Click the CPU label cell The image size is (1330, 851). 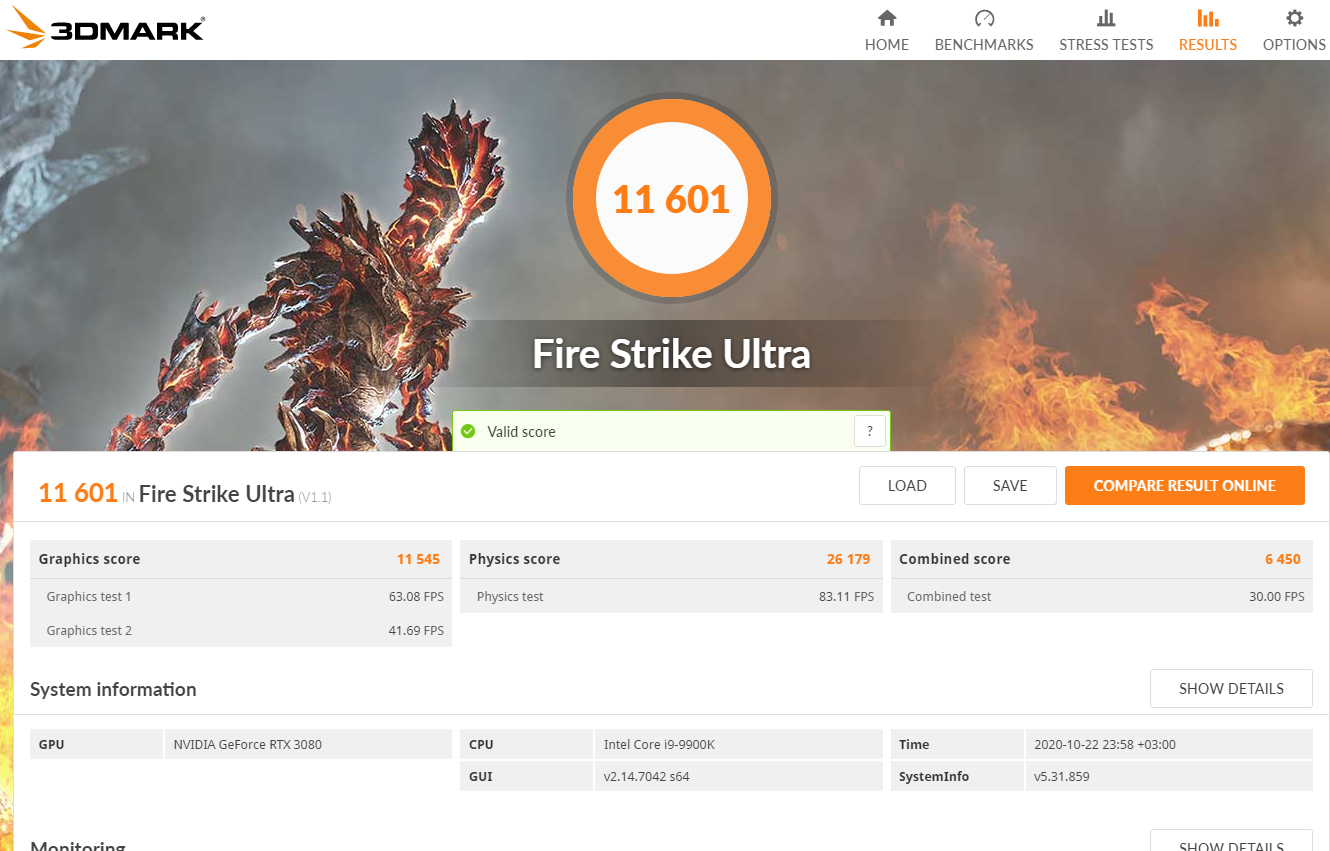[x=526, y=744]
